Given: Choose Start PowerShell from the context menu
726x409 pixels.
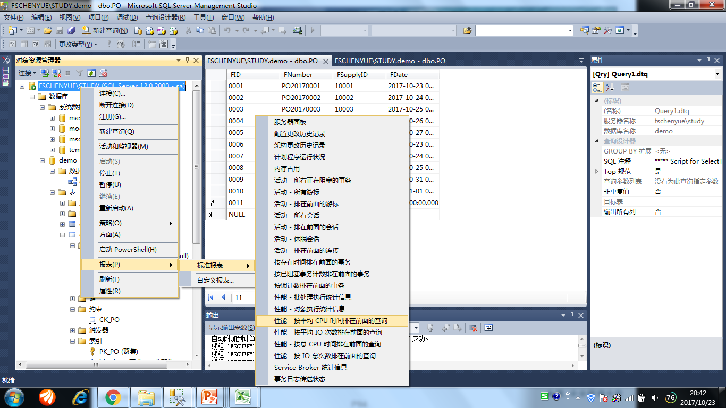Looking at the screenshot, I should (130, 249).
